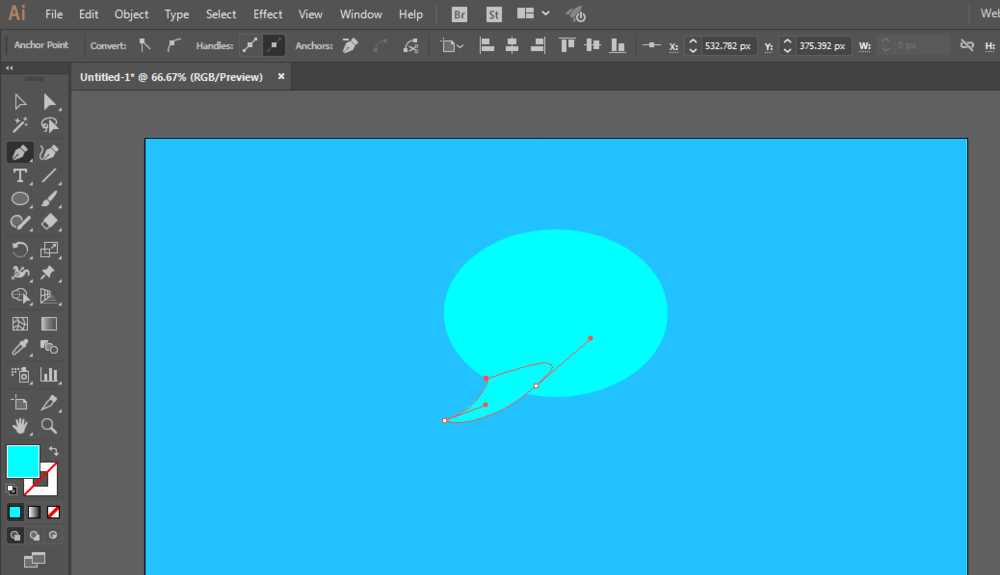
Task: Change Screen Mode at toolbar bottom
Action: pyautogui.click(x=34, y=560)
